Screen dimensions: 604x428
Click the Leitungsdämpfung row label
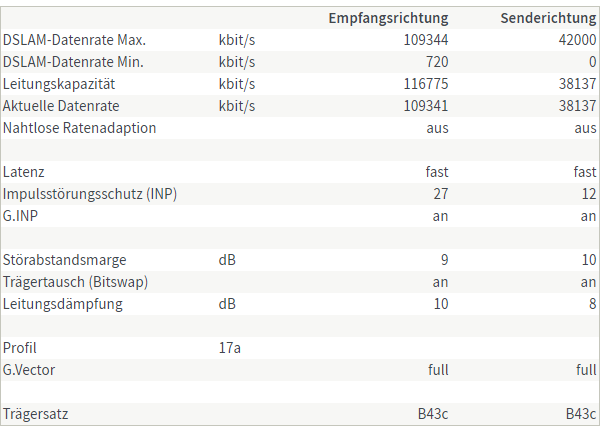[x=63, y=304]
